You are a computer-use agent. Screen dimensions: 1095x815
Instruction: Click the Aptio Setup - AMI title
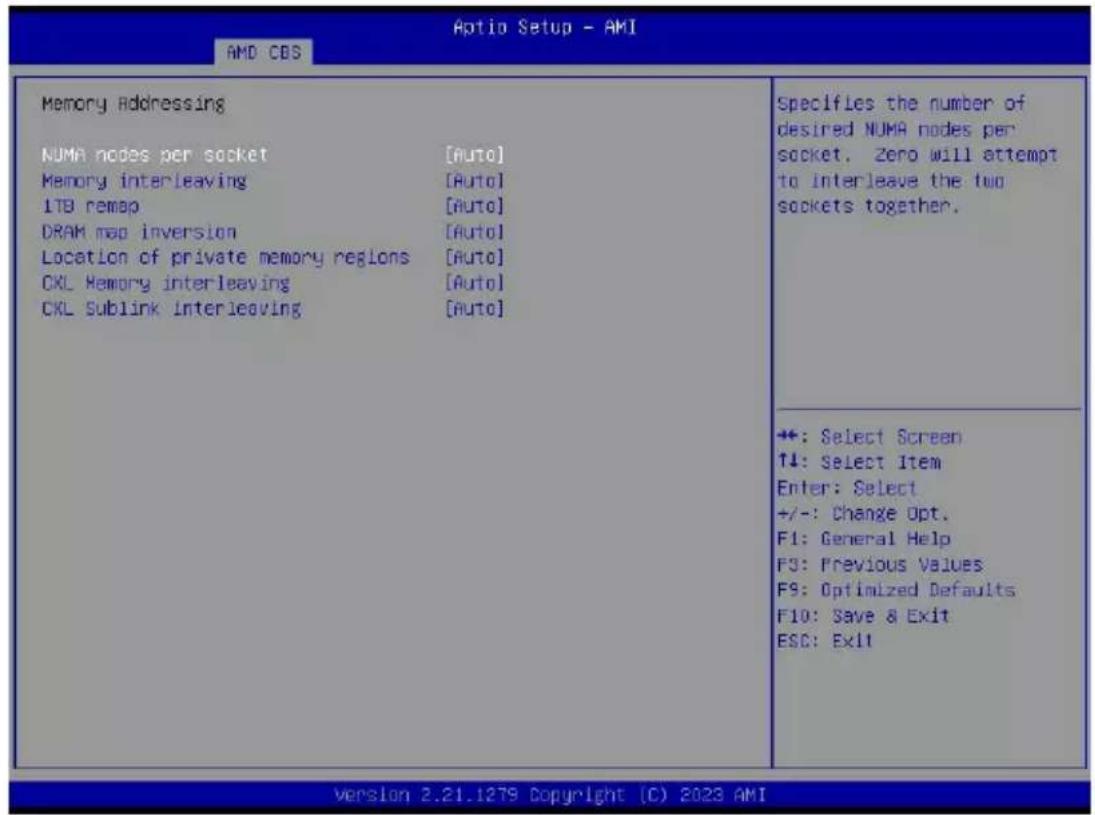click(545, 27)
